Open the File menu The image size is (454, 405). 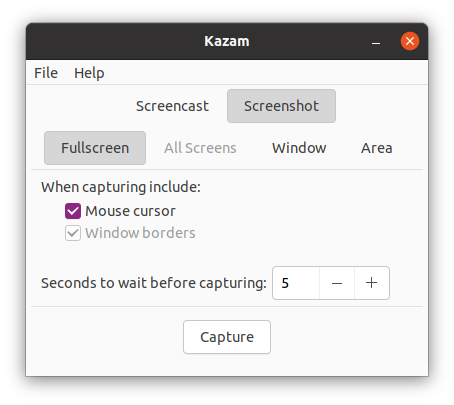[x=46, y=73]
